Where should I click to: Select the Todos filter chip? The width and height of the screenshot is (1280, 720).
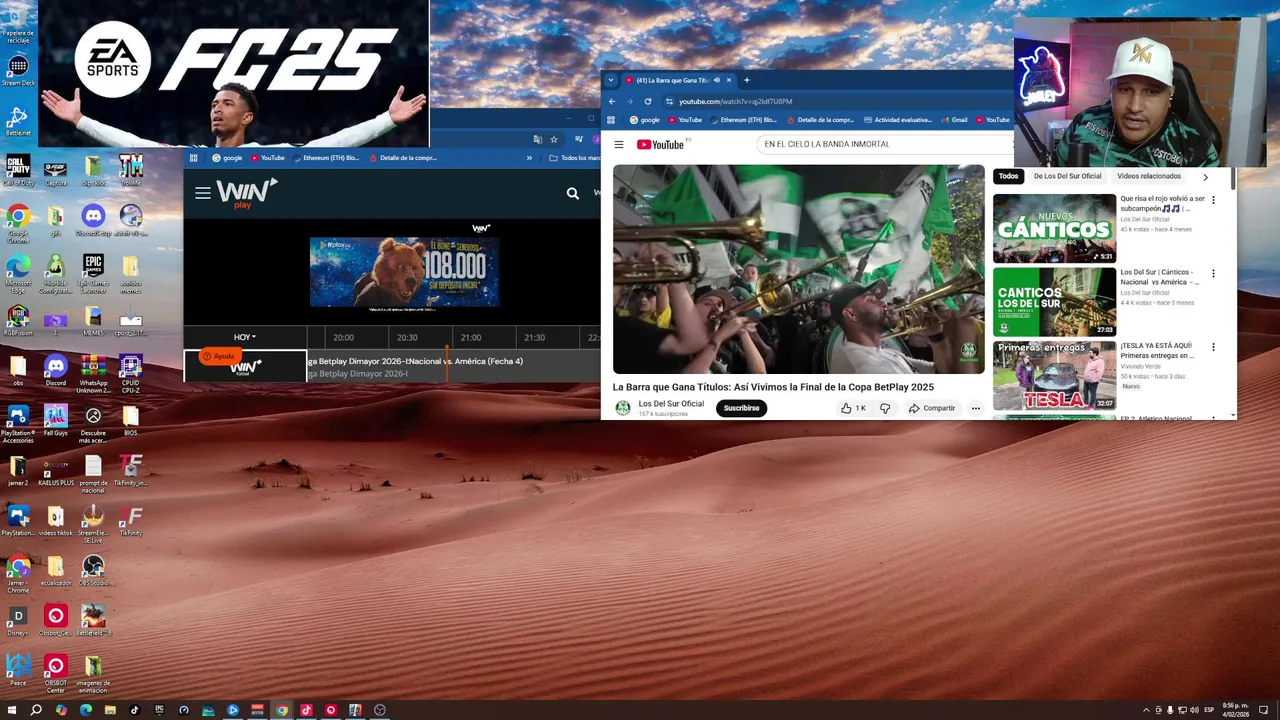[x=1008, y=176]
